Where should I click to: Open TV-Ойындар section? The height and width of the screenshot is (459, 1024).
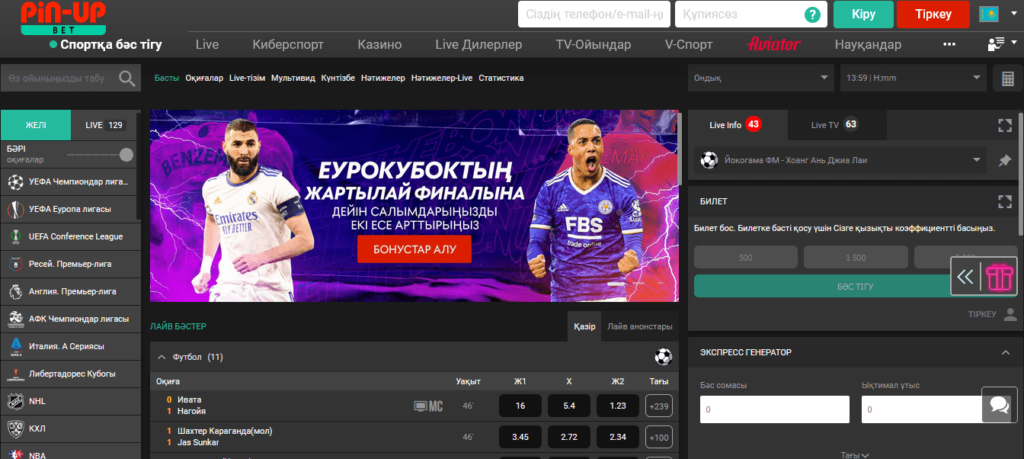coord(593,44)
